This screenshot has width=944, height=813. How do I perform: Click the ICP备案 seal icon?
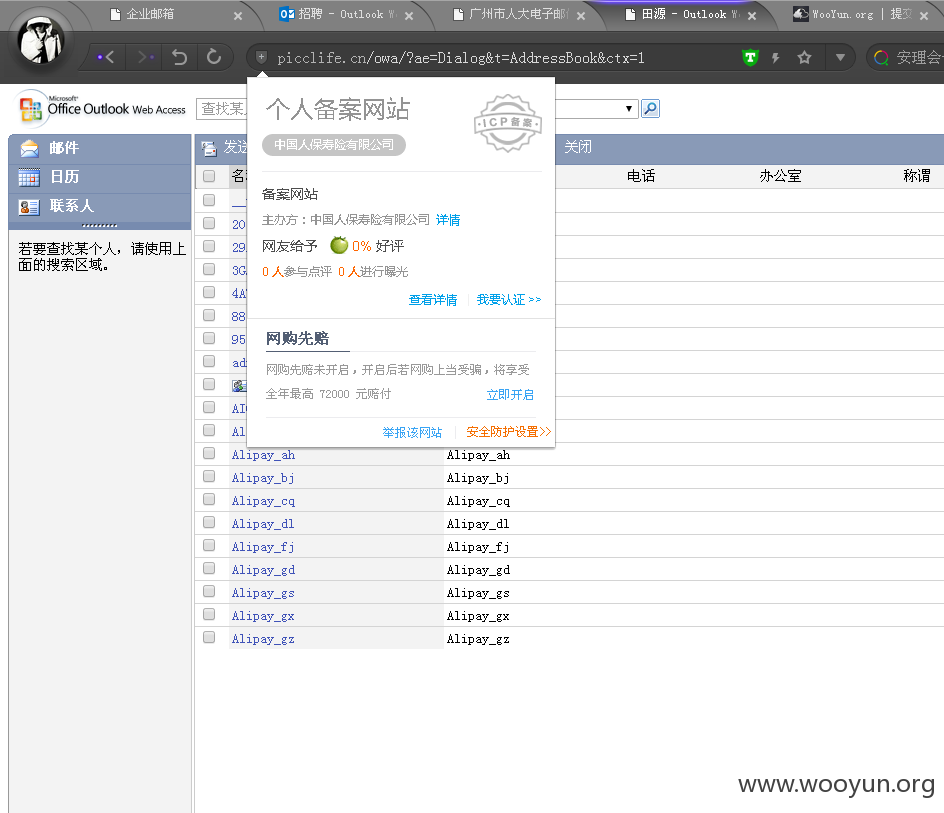(508, 123)
